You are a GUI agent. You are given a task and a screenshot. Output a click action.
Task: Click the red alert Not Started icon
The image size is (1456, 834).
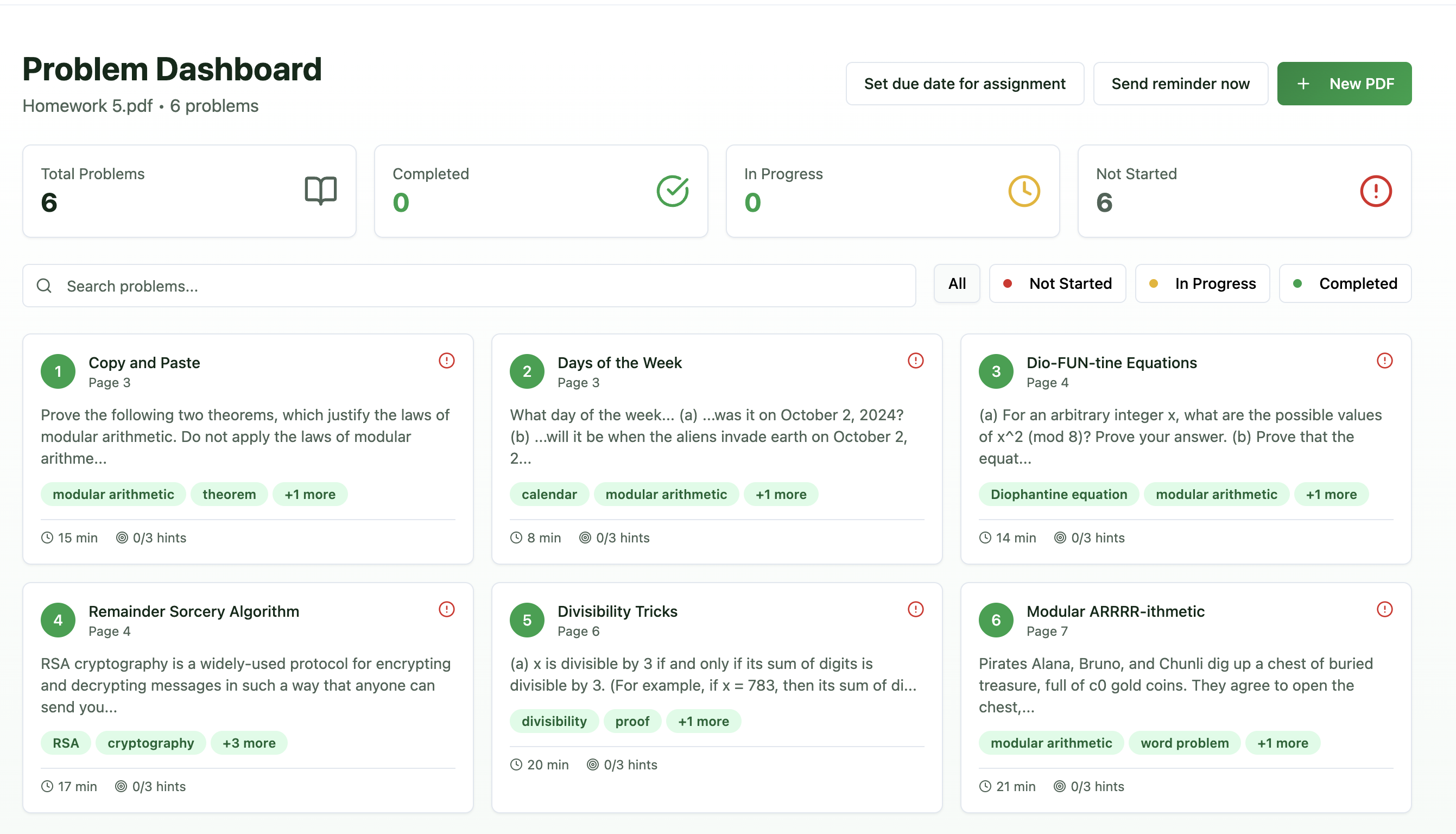[x=1375, y=191]
